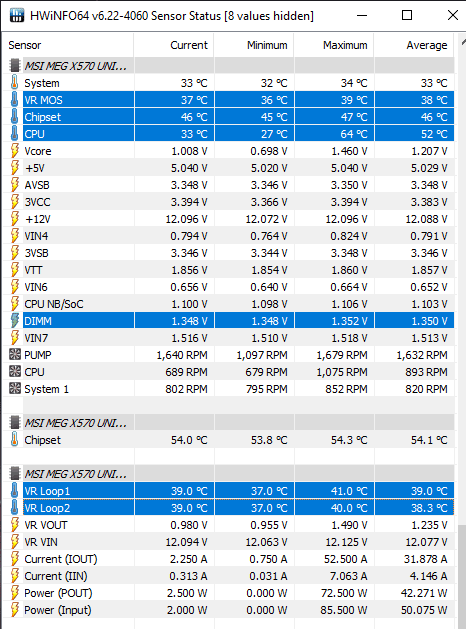Screen dimensions: 466x629
Task: Click the Sensor column header
Action: (68, 45)
